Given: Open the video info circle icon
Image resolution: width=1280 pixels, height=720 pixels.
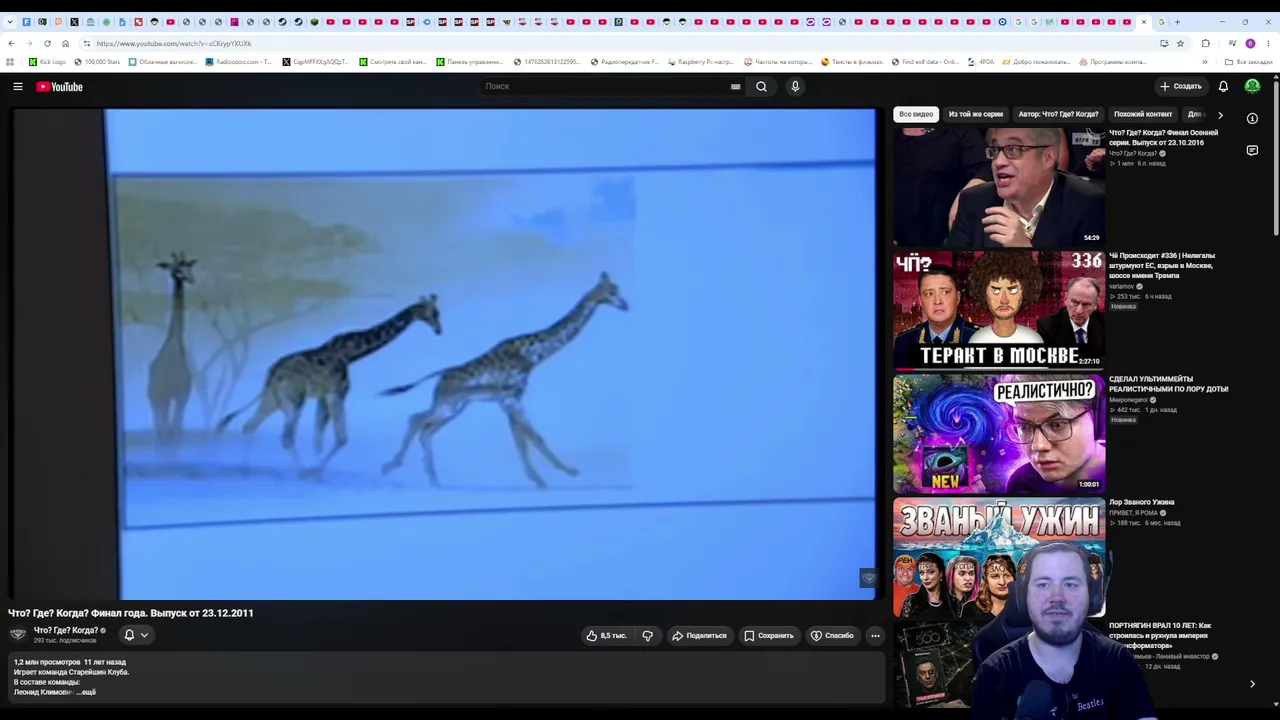Looking at the screenshot, I should [x=1252, y=118].
